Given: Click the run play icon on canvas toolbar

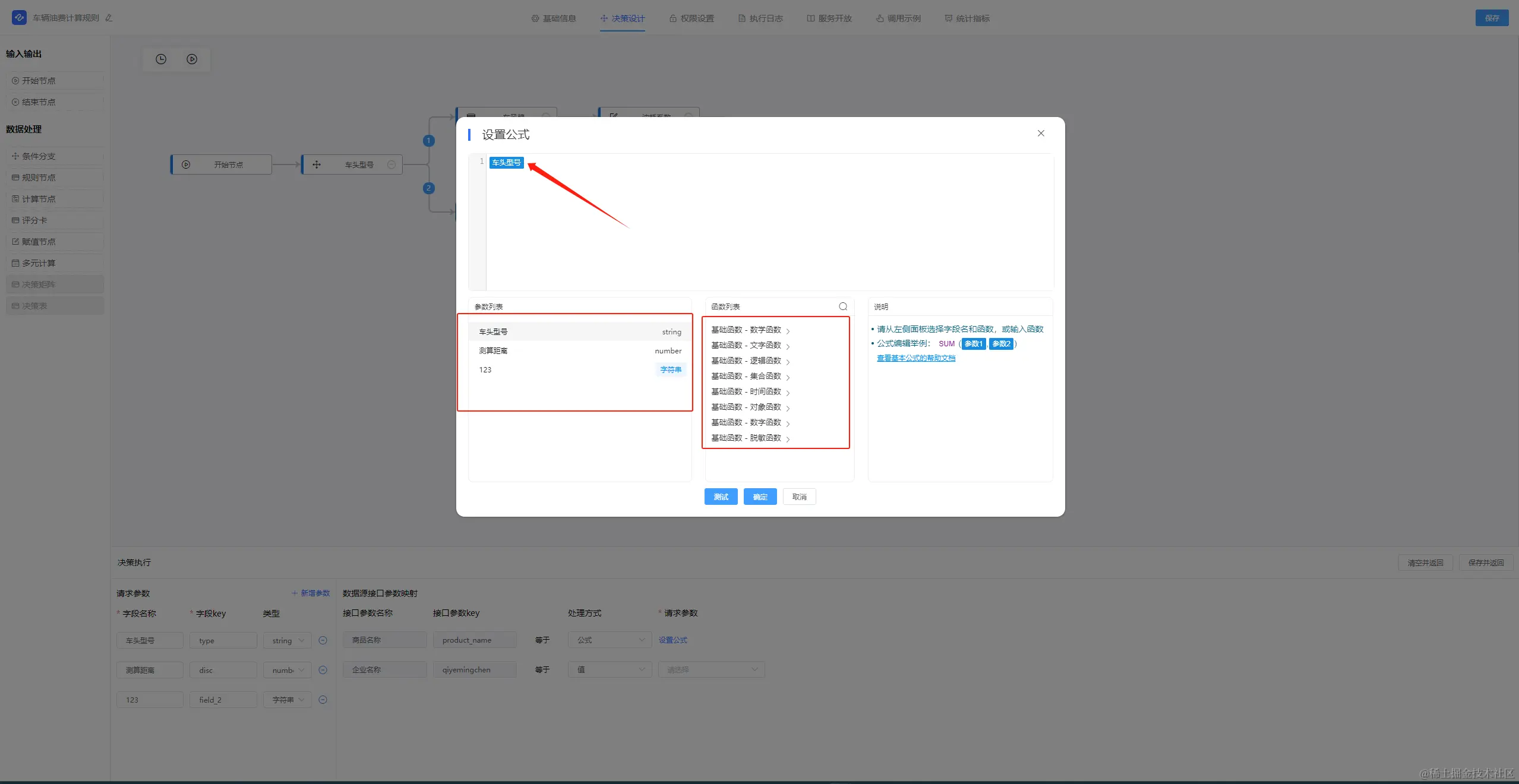Looking at the screenshot, I should (192, 59).
